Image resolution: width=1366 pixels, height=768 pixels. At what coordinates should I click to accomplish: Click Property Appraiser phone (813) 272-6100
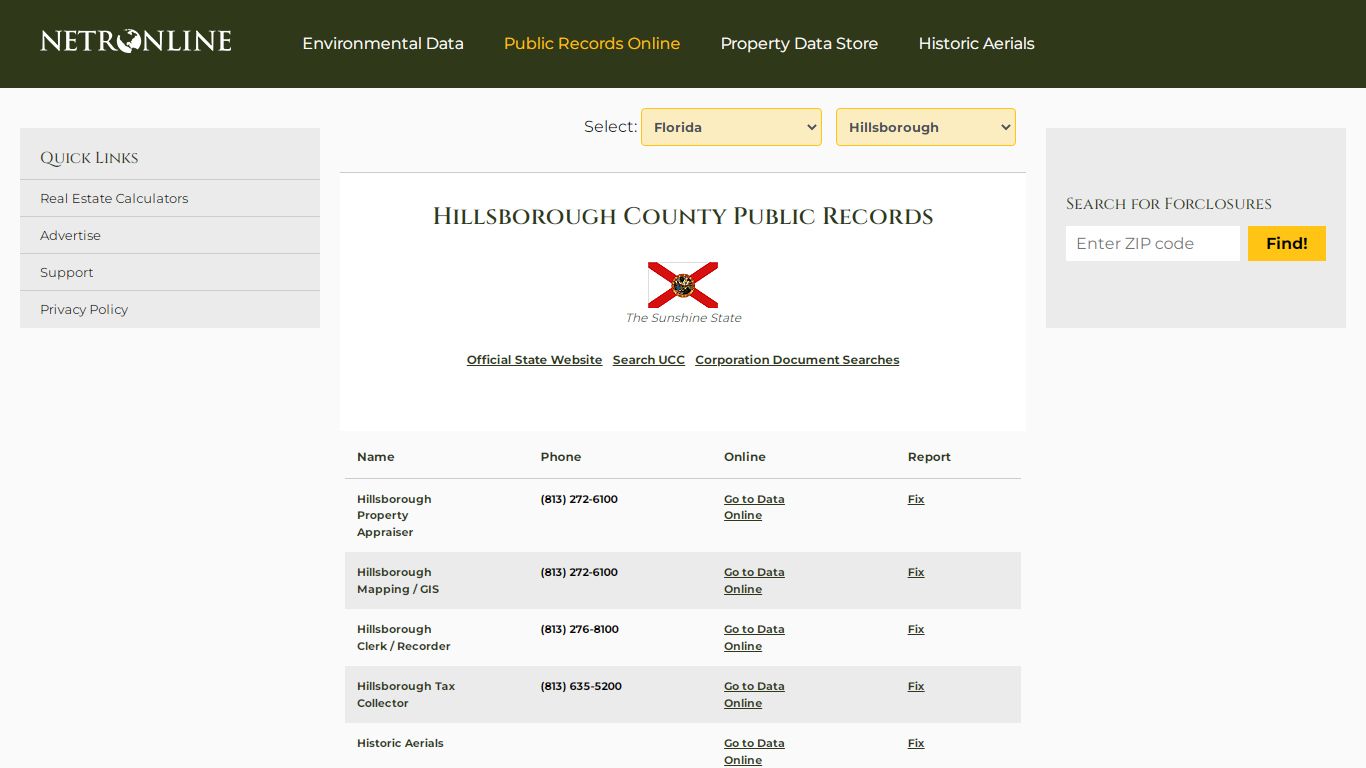pos(579,499)
